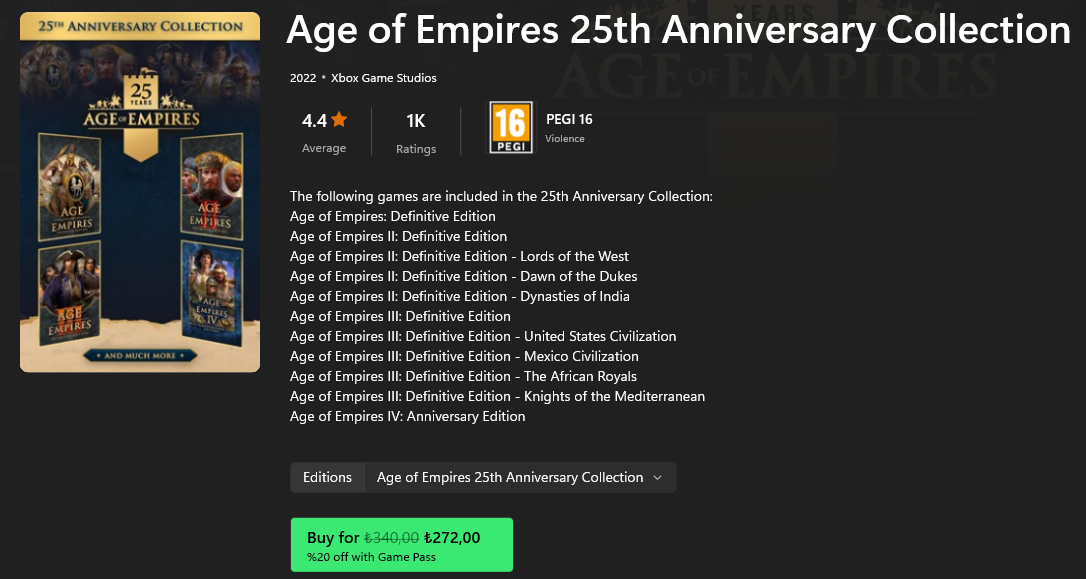Click the Age of Empires III cover art

point(71,291)
